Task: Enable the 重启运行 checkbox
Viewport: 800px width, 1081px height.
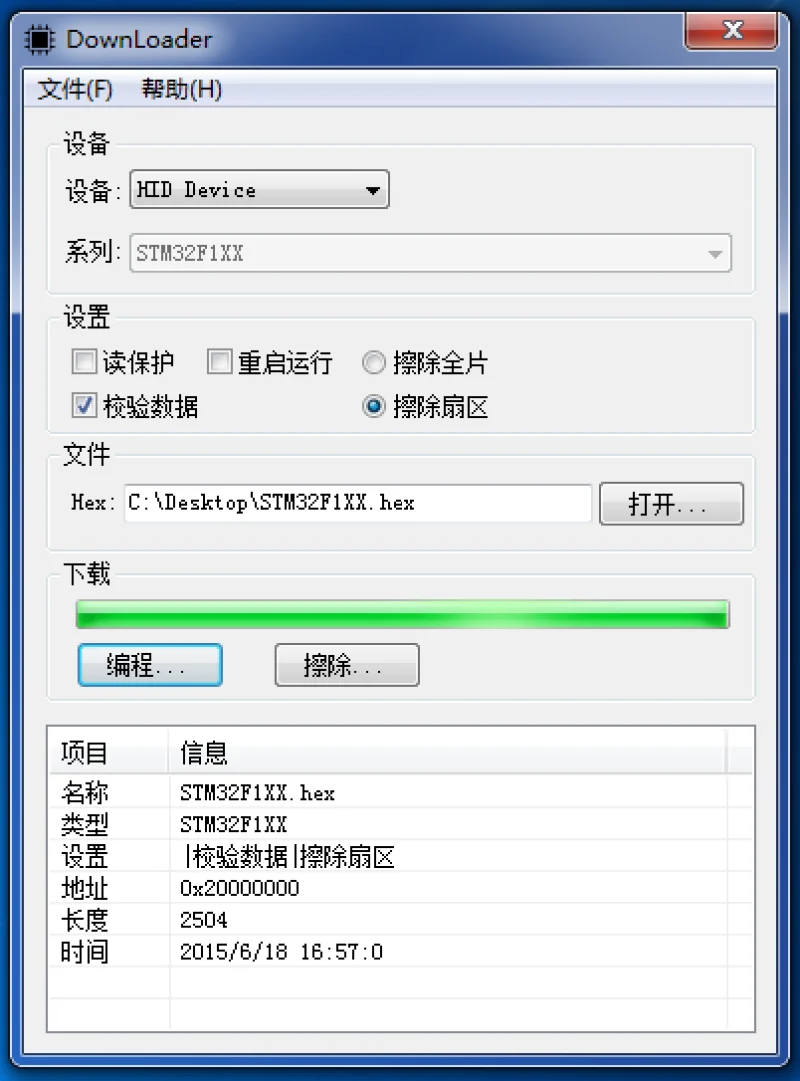Action: [220, 361]
